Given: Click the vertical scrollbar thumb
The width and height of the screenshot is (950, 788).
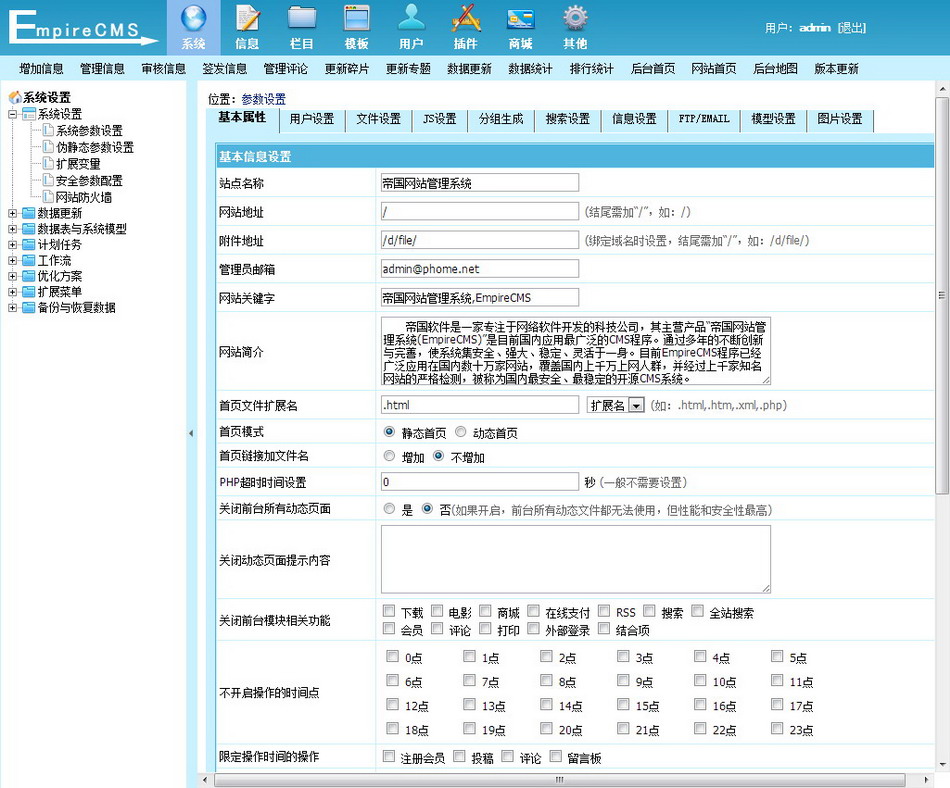Looking at the screenshot, I should (942, 296).
